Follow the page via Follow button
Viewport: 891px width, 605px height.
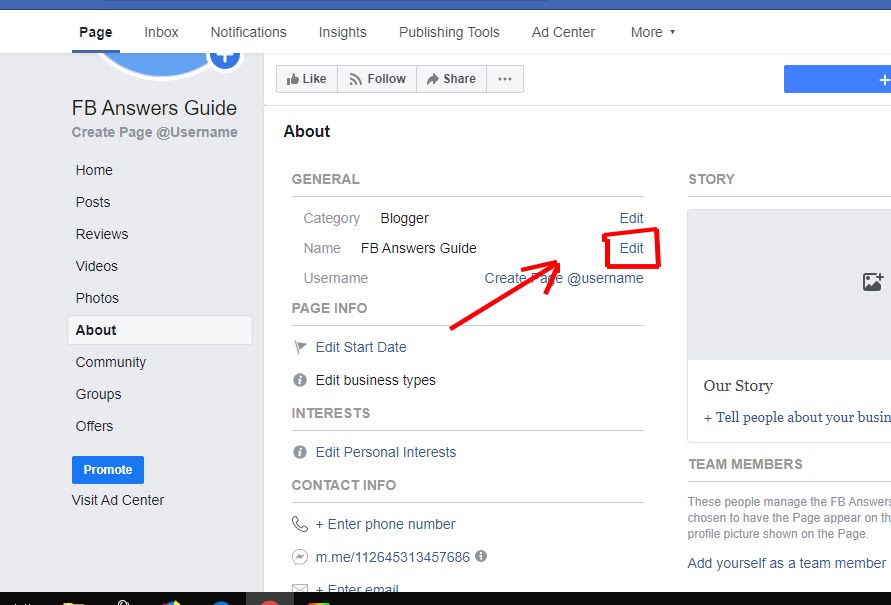377,79
